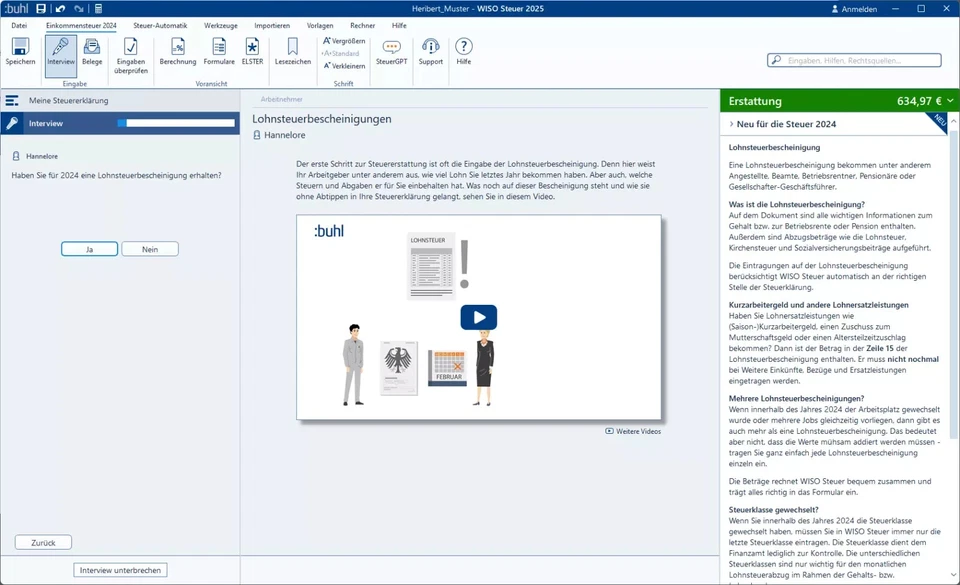Open the Steuer-Automatik ribbon tab
Image resolution: width=960 pixels, height=585 pixels.
point(159,24)
